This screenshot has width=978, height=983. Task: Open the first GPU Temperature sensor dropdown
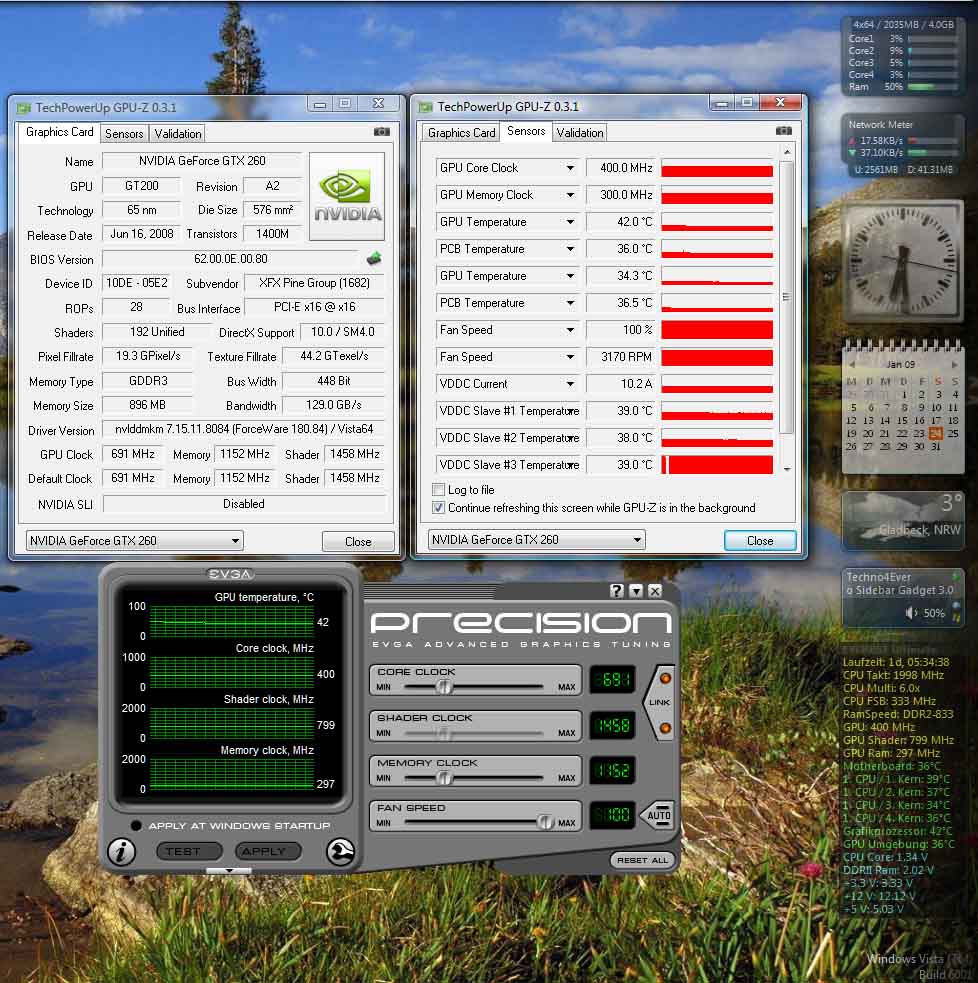click(x=570, y=222)
